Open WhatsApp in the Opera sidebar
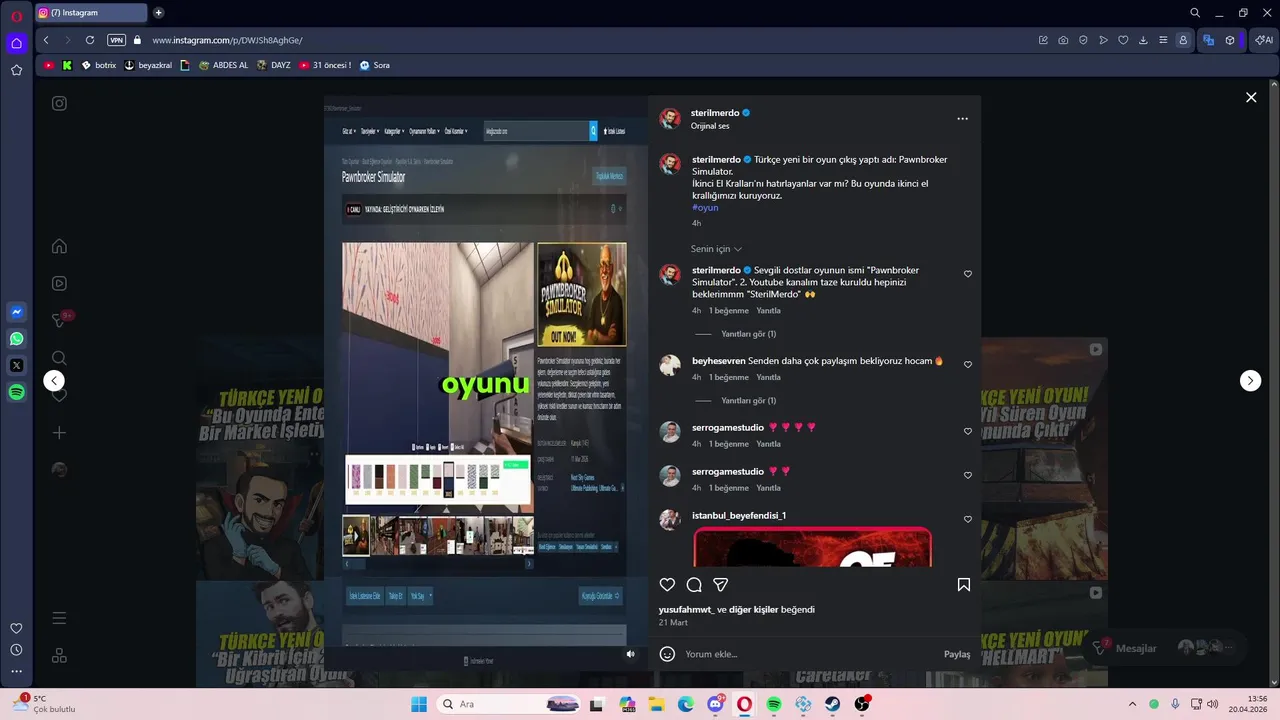The height and width of the screenshot is (720, 1280). tap(16, 339)
